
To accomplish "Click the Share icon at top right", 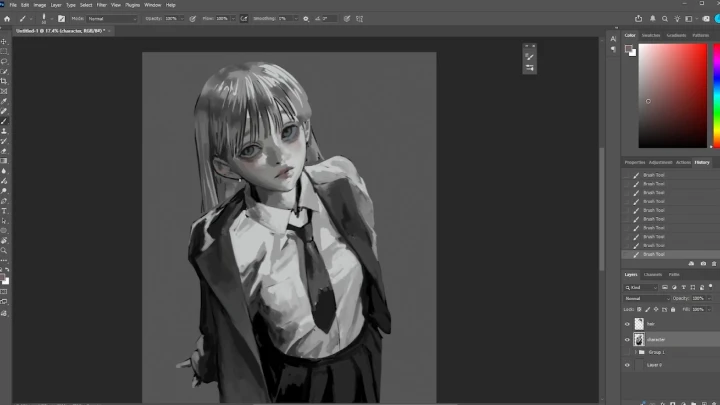I will click(638, 19).
